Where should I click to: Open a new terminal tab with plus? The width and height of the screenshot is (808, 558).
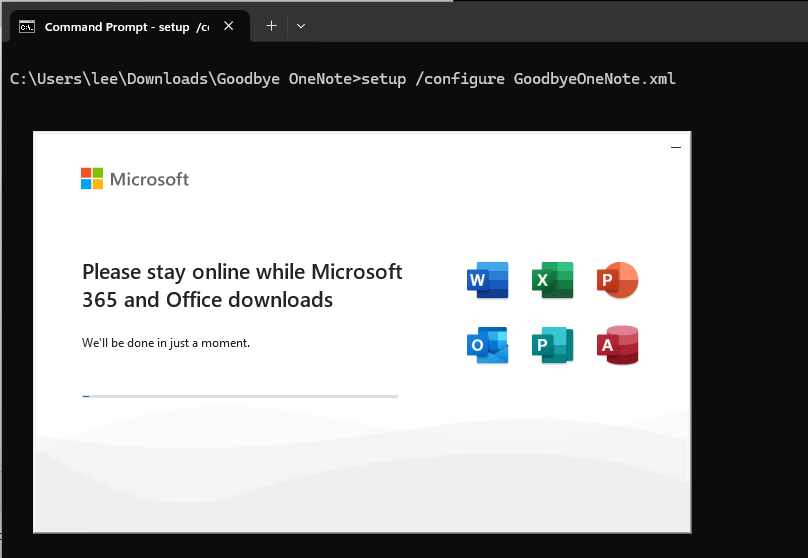pyautogui.click(x=271, y=26)
